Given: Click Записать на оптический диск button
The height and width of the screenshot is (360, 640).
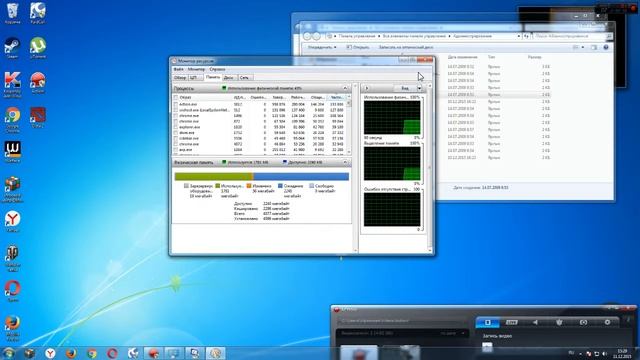Looking at the screenshot, I should pyautogui.click(x=406, y=47).
